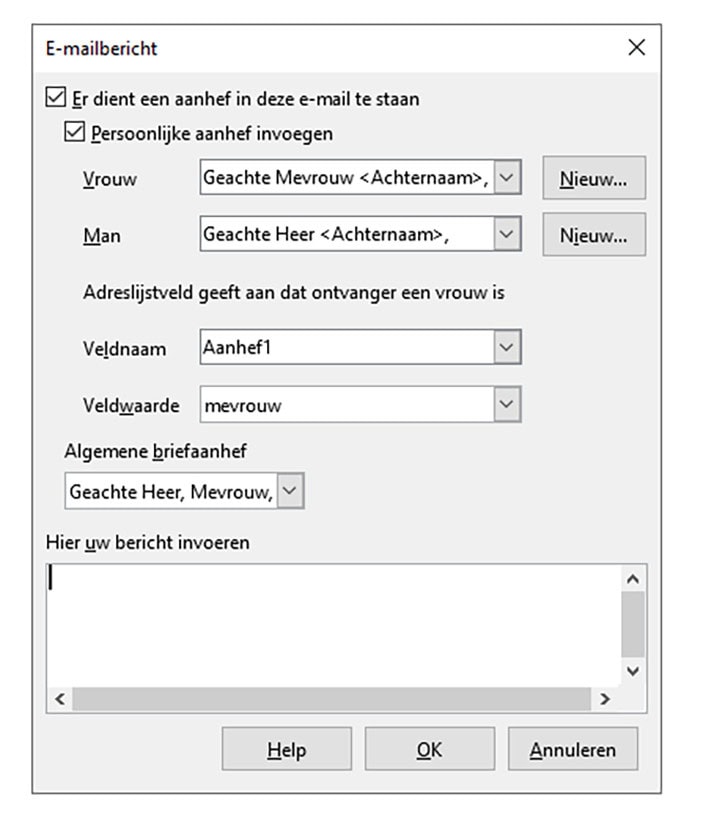Close the E-mailbericht dialog

[x=636, y=47]
